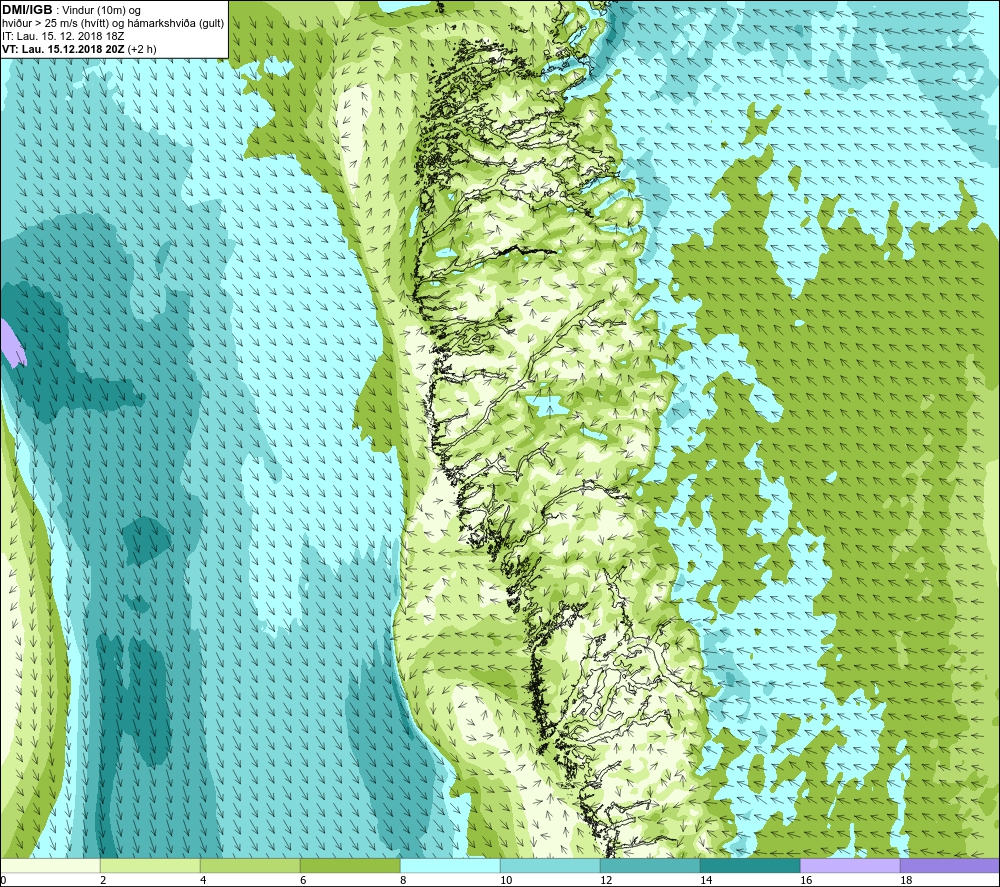
Task: Click the 'VT: Lau. 15.12.2018 20Z' valid time
Action: [63, 48]
